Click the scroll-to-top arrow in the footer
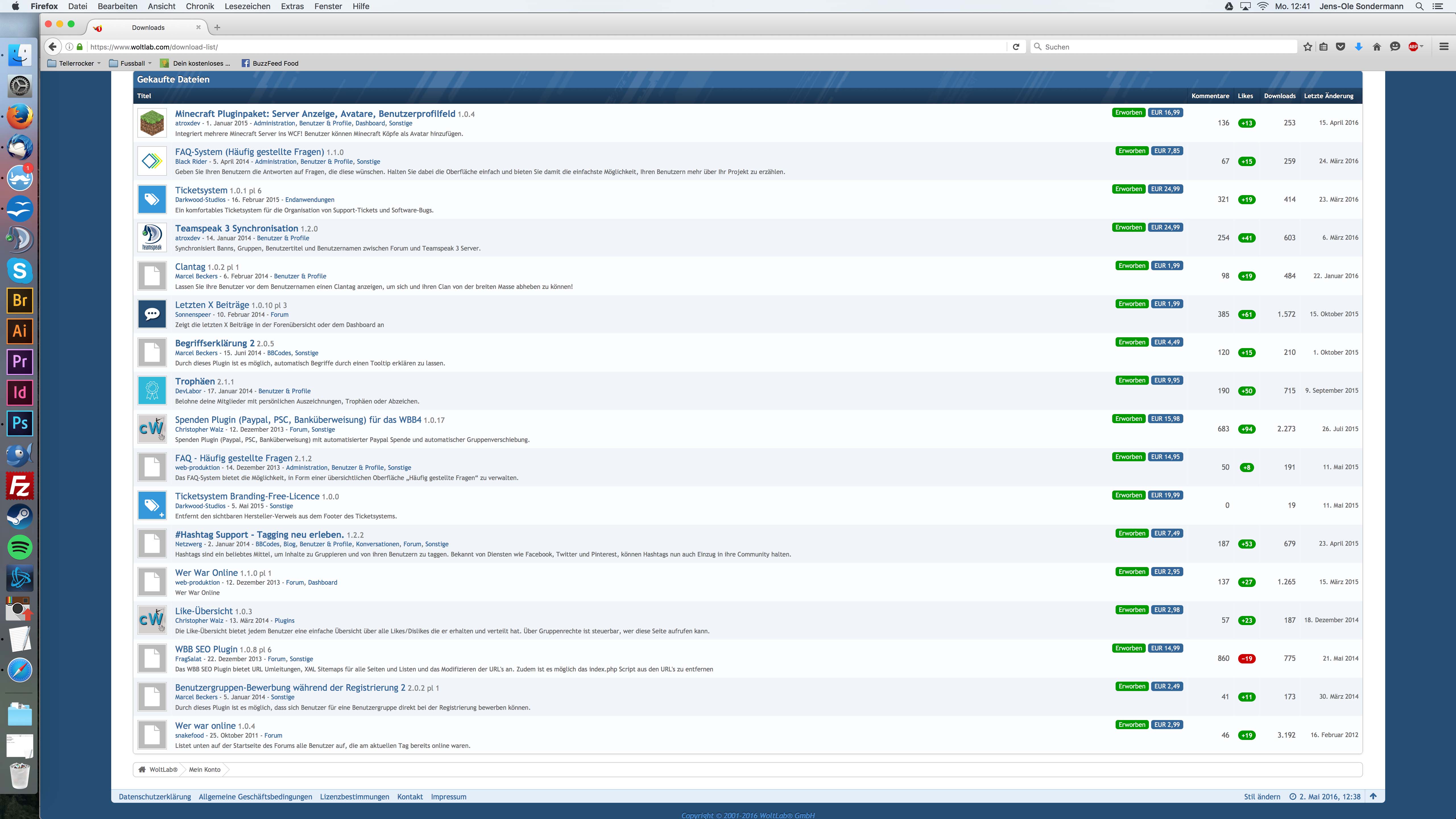 (x=1374, y=796)
